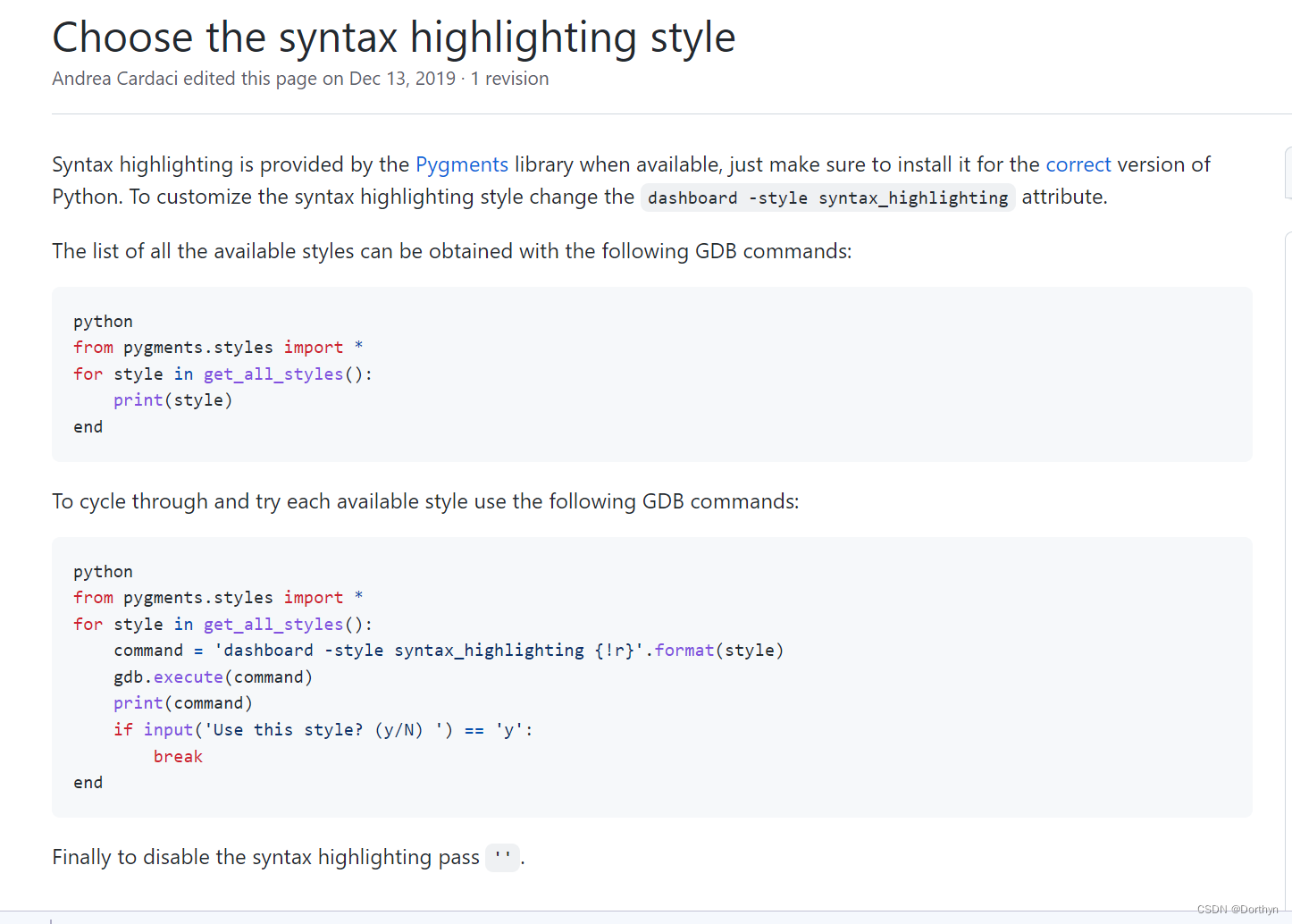Follow the 'correct' version link
The image size is (1292, 924).
1078,164
